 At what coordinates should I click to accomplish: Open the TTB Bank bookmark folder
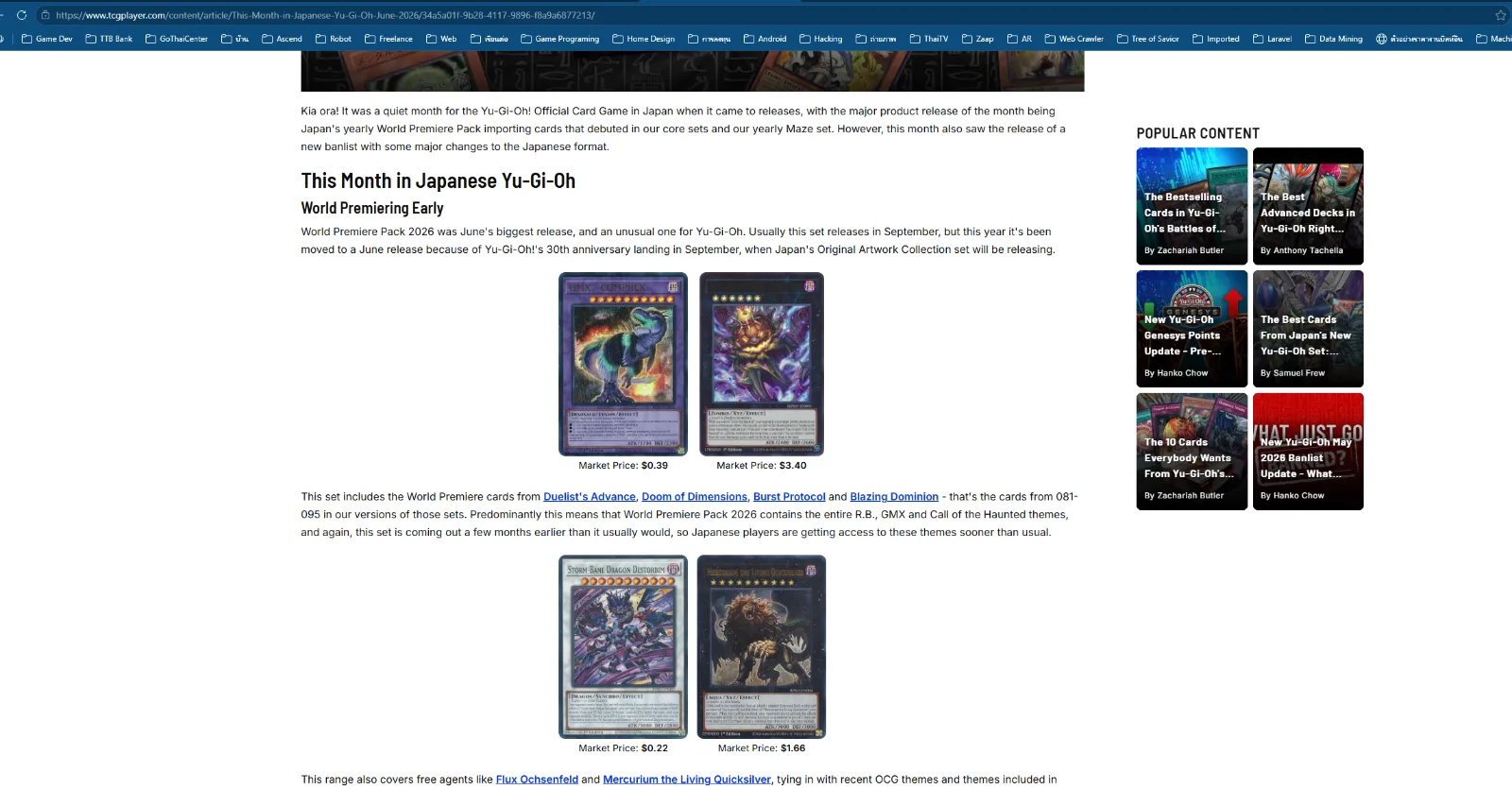(x=109, y=39)
